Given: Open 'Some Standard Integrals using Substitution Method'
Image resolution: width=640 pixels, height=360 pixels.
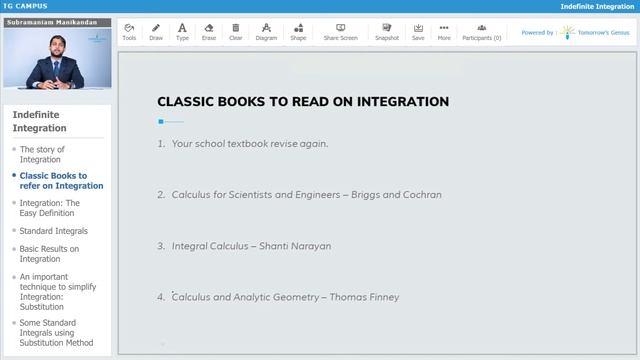Looking at the screenshot, I should (x=56, y=333).
